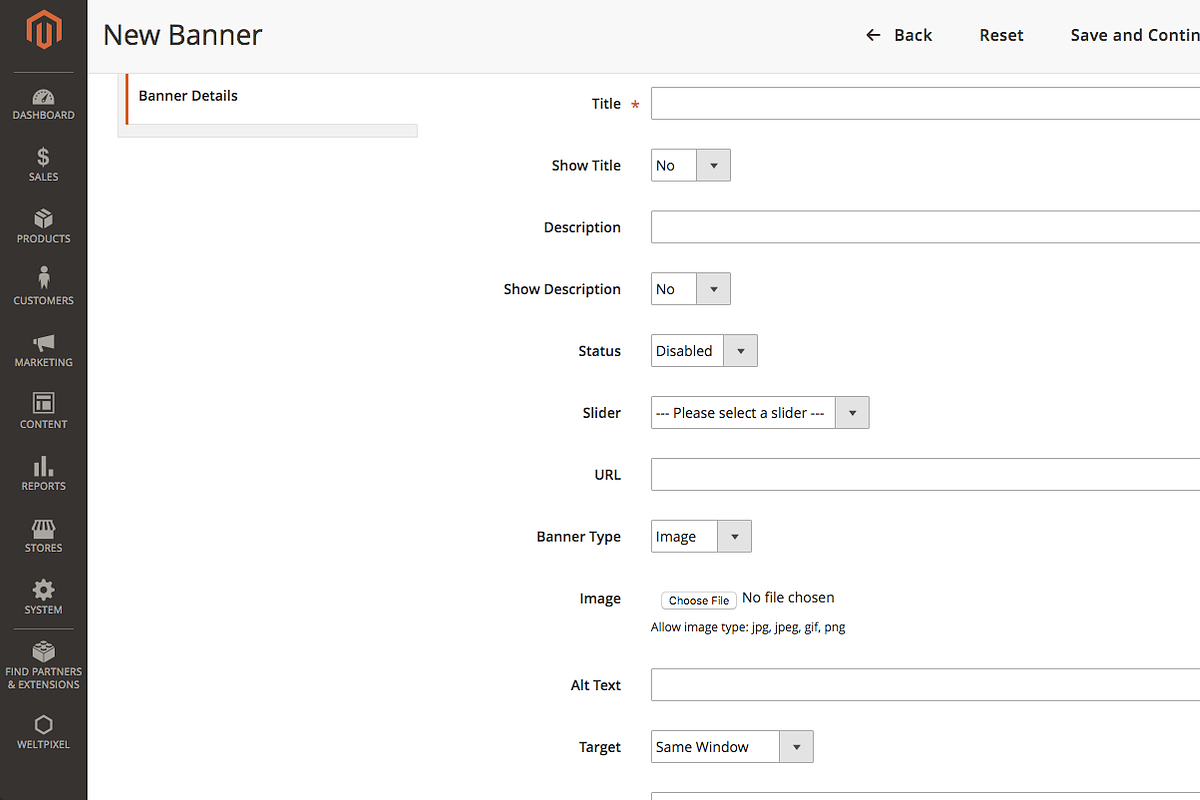Click the Show Title field label
Screen dimensions: 1200x800
pos(586,166)
